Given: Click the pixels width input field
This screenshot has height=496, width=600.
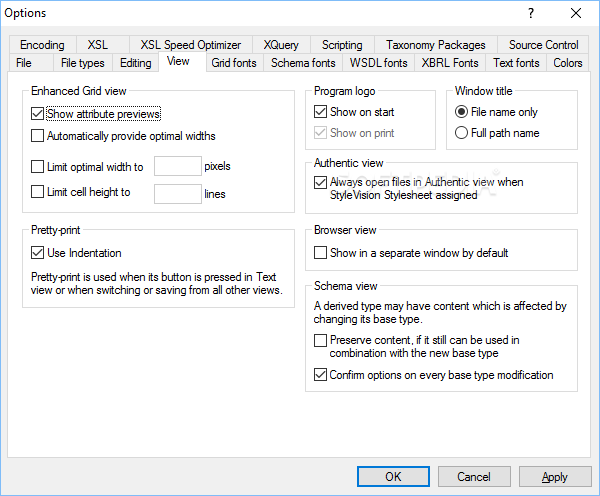Looking at the screenshot, I should 178,166.
